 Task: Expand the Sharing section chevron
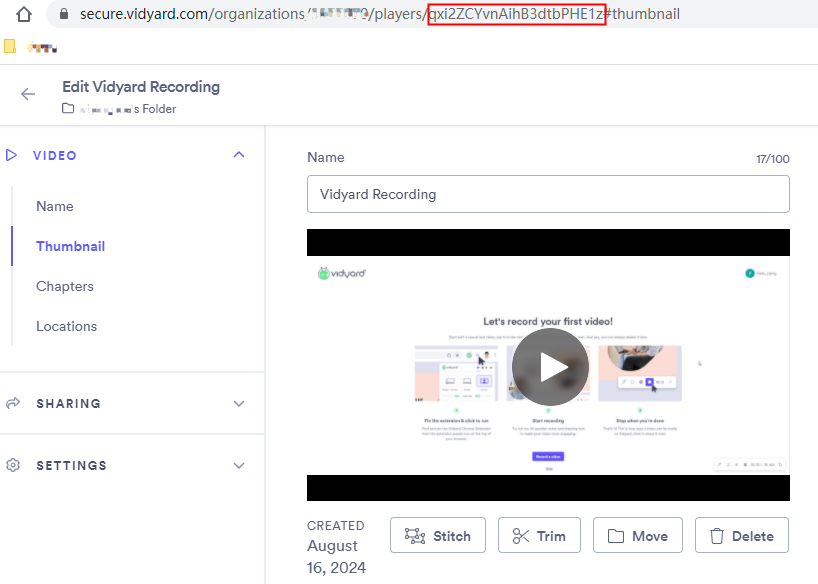238,403
